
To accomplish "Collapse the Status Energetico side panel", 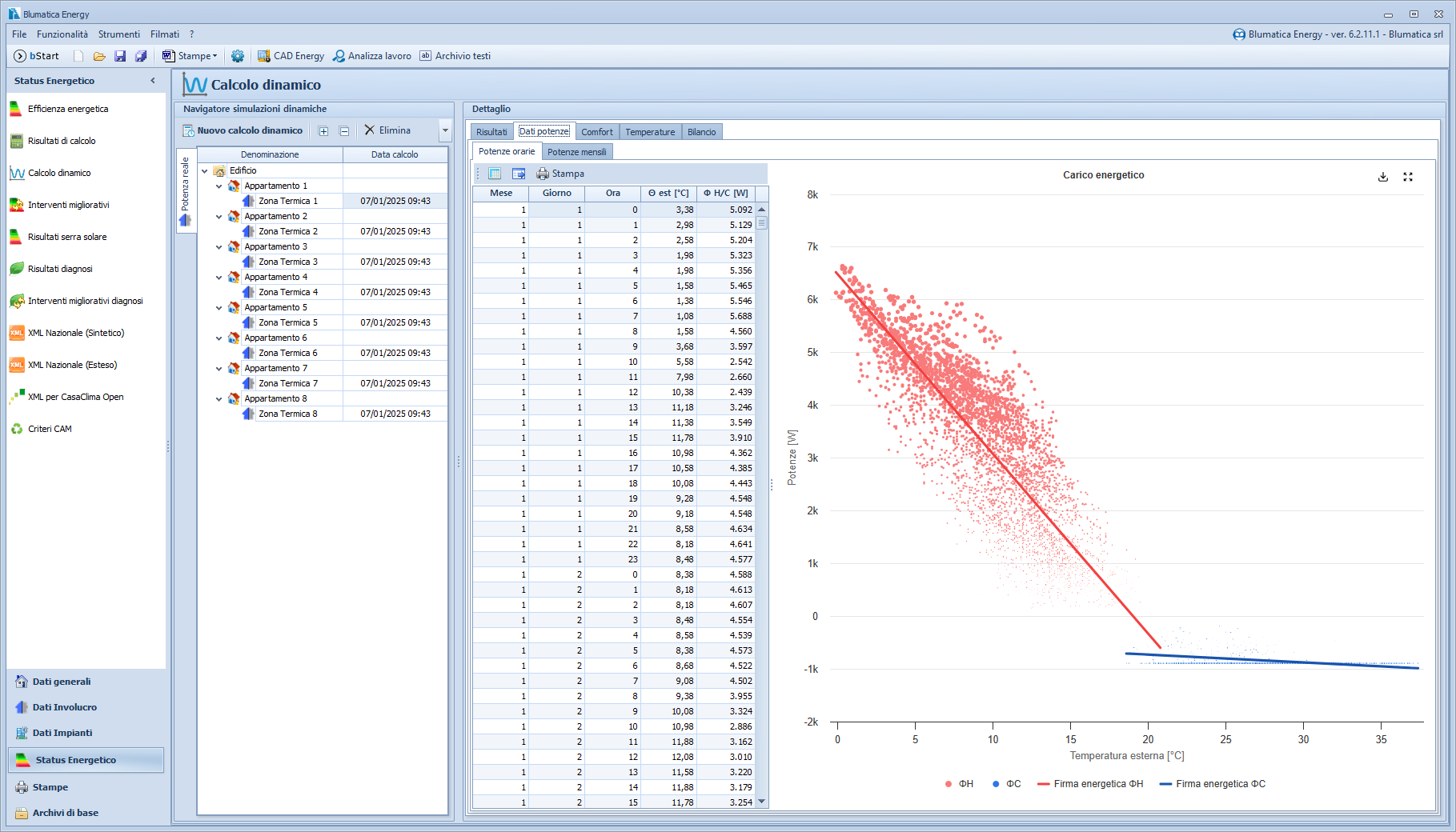I will pos(153,81).
